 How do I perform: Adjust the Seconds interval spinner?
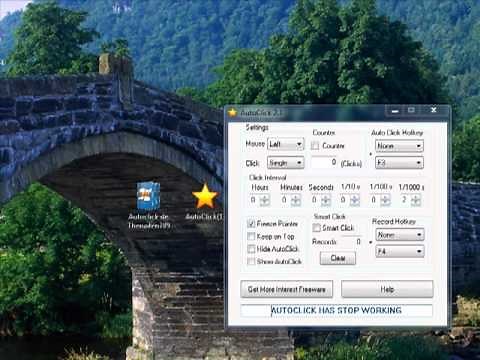point(326,200)
